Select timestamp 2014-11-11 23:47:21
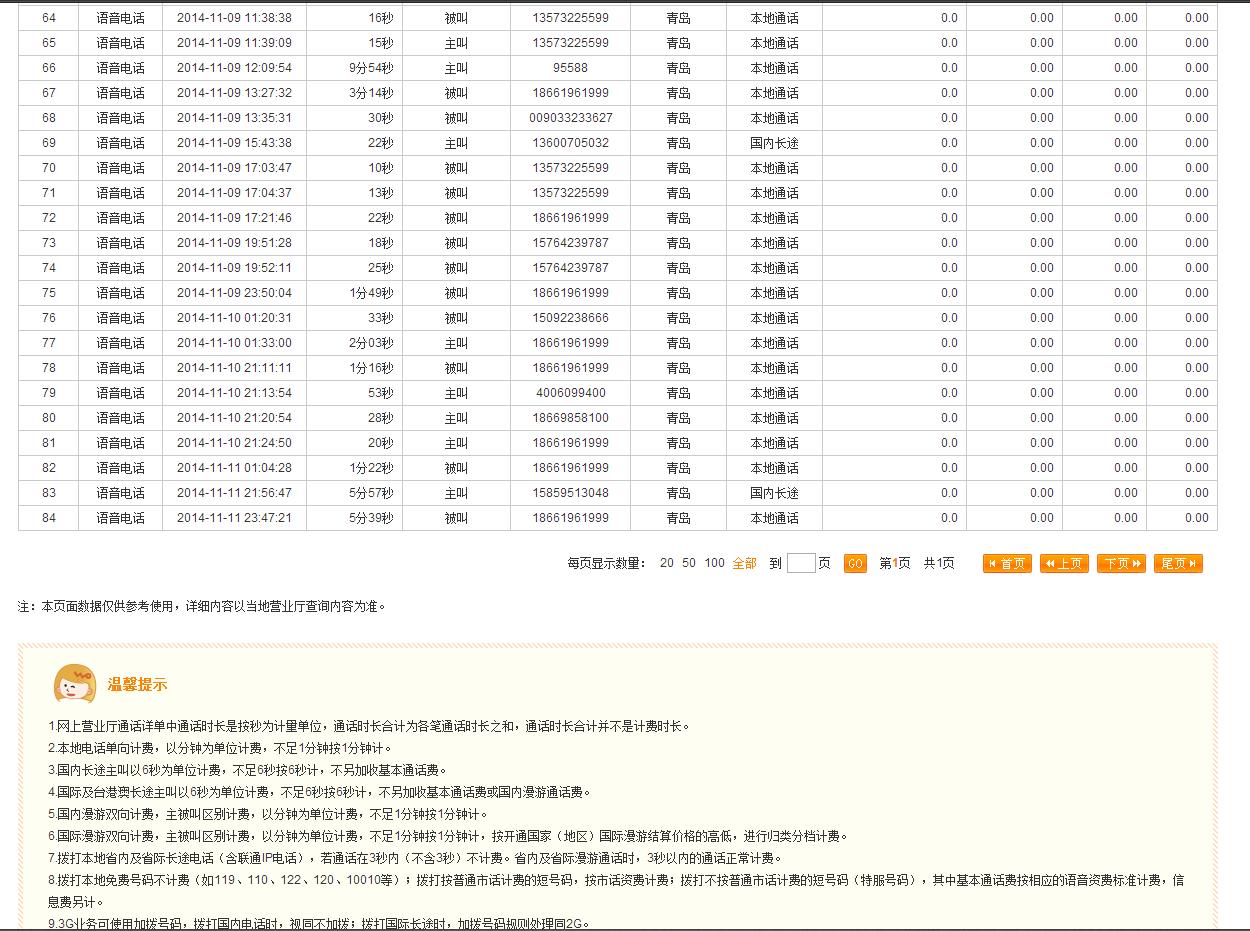1250x931 pixels. pos(234,518)
